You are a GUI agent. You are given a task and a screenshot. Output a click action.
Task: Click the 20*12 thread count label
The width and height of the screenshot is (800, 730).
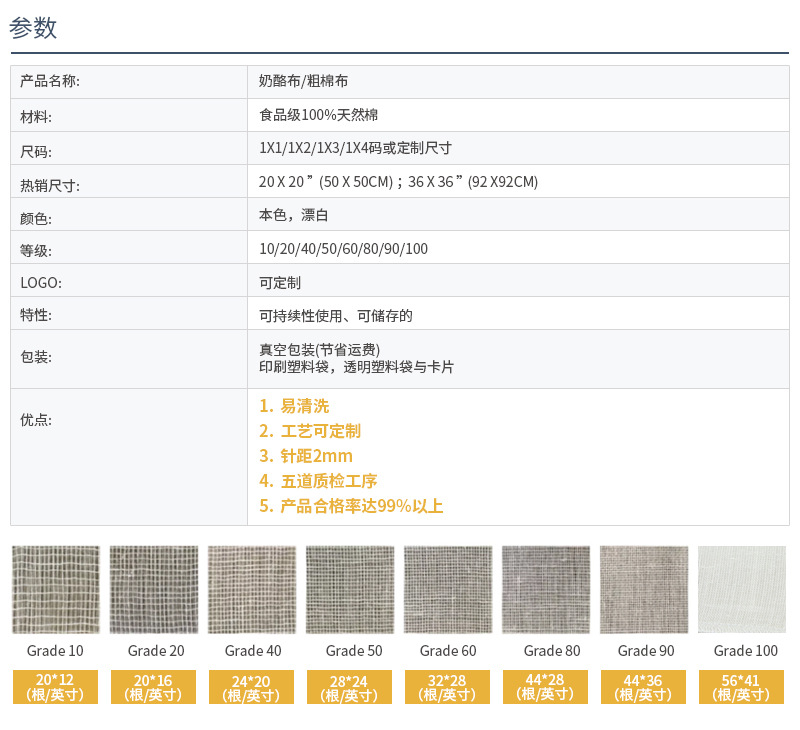click(55, 687)
